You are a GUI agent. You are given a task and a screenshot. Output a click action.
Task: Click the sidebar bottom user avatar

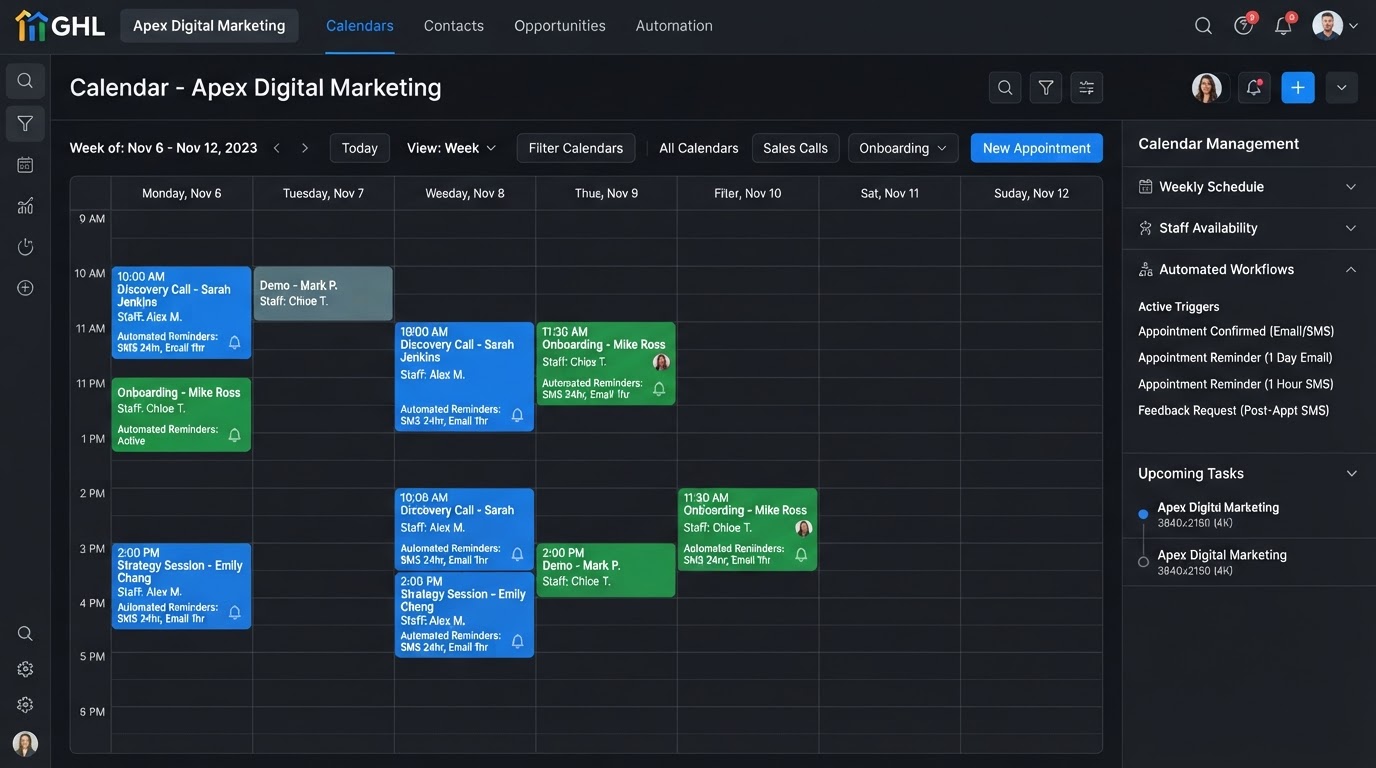[x=25, y=744]
